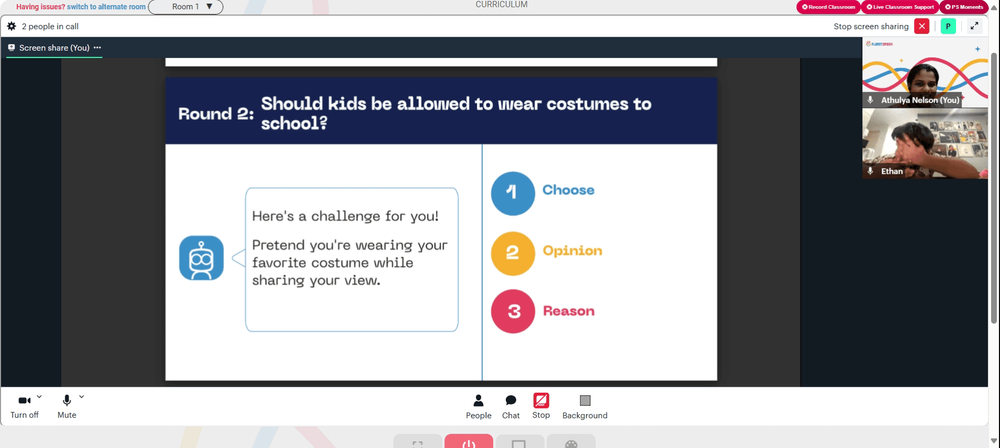
Task: Open the Room 1 dropdown
Action: 186,7
